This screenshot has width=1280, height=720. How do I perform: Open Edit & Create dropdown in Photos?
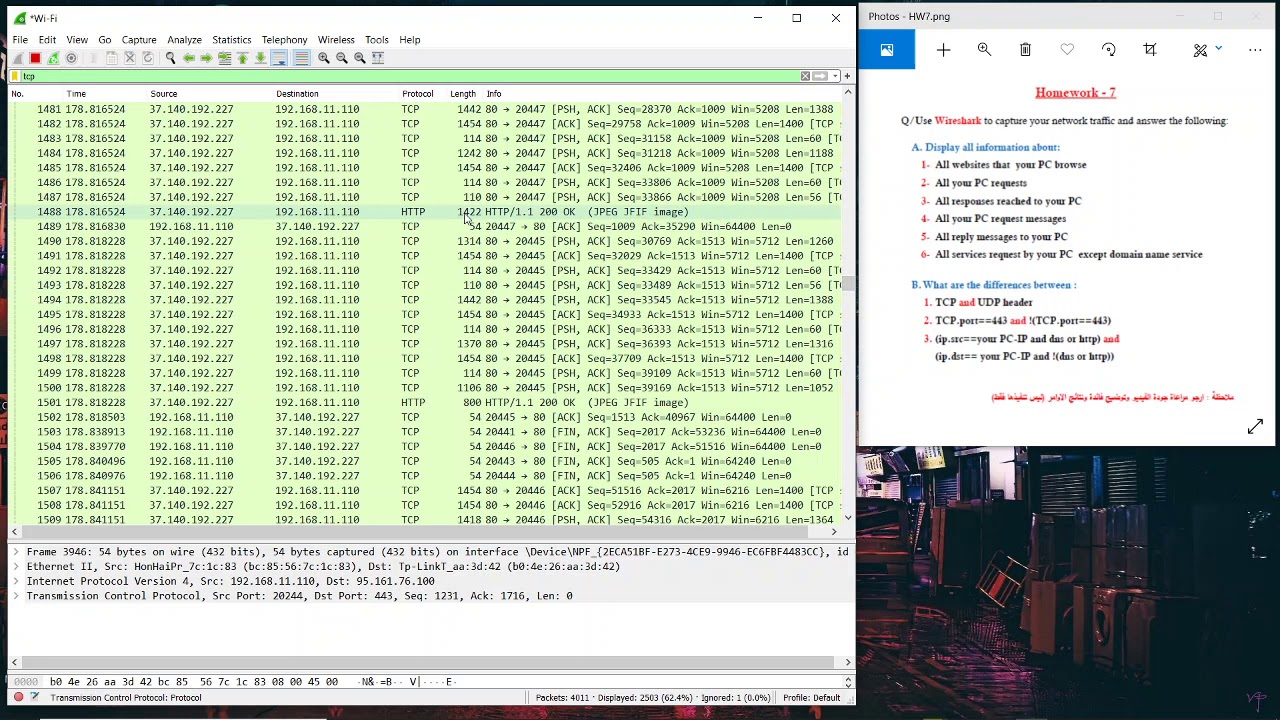[x=1208, y=50]
